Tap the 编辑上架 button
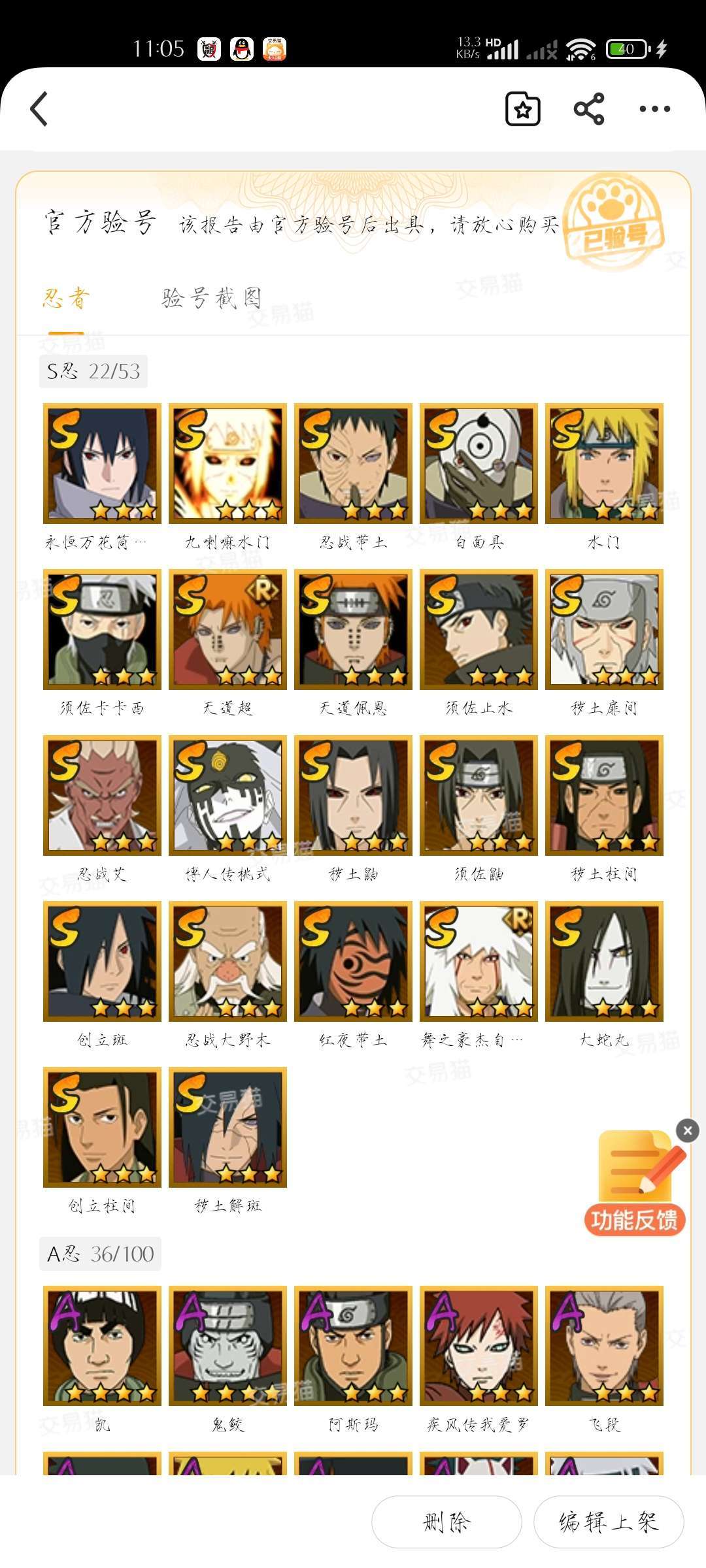 [x=609, y=1522]
